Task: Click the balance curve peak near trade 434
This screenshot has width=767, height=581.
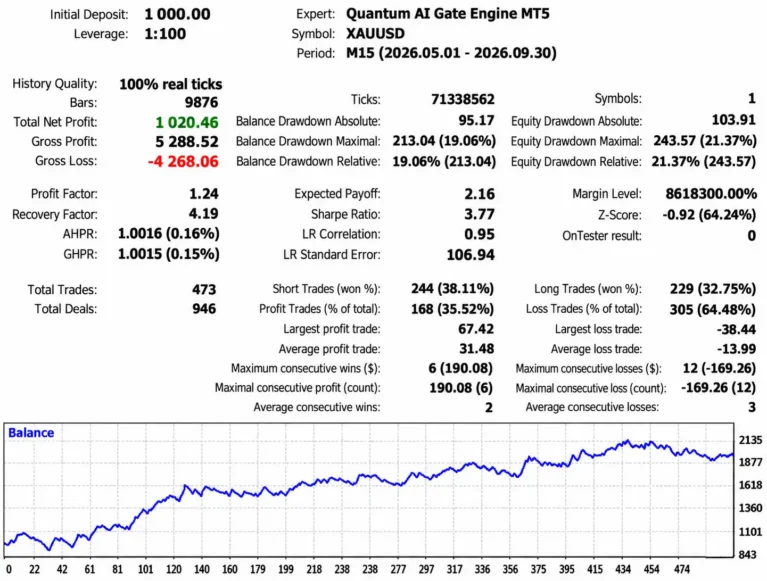Action: click(627, 441)
